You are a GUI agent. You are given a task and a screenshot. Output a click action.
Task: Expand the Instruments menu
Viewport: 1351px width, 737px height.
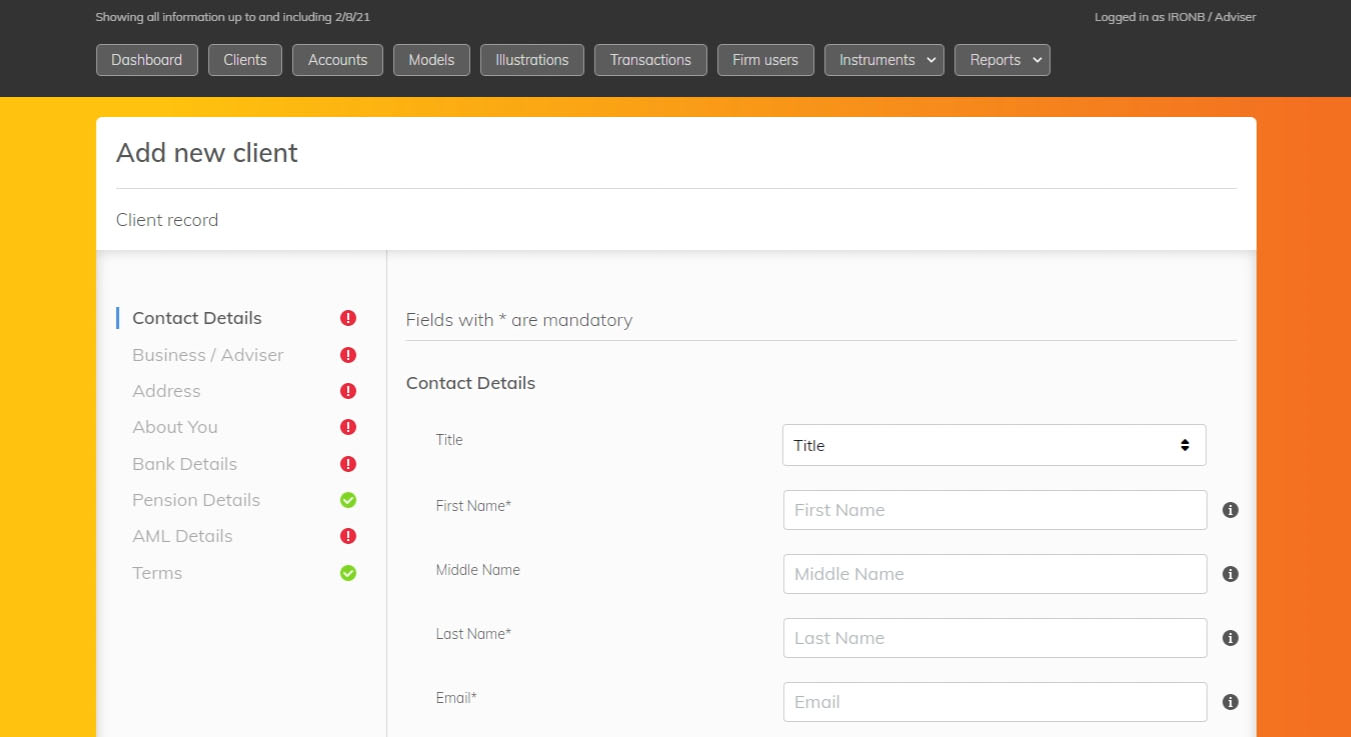(883, 59)
